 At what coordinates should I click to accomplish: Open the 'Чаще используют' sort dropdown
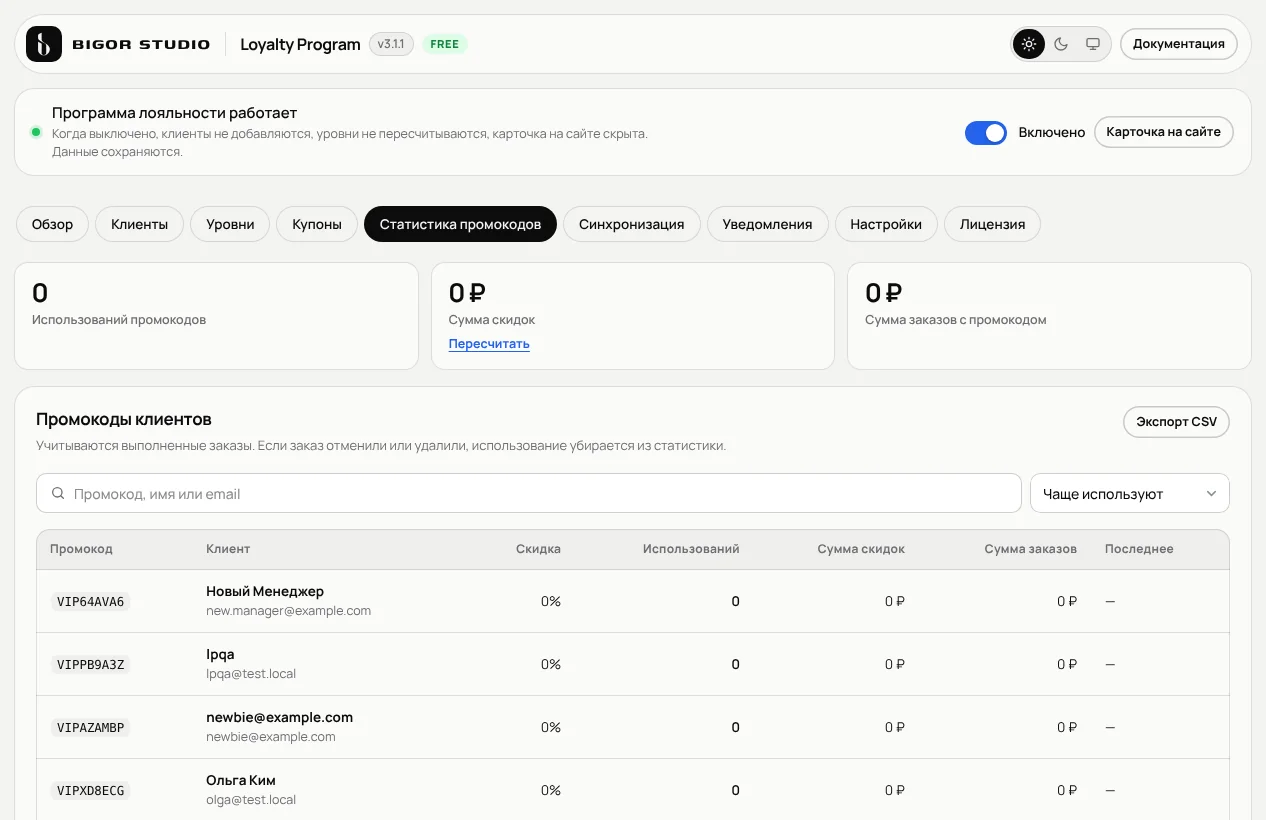coord(1130,494)
